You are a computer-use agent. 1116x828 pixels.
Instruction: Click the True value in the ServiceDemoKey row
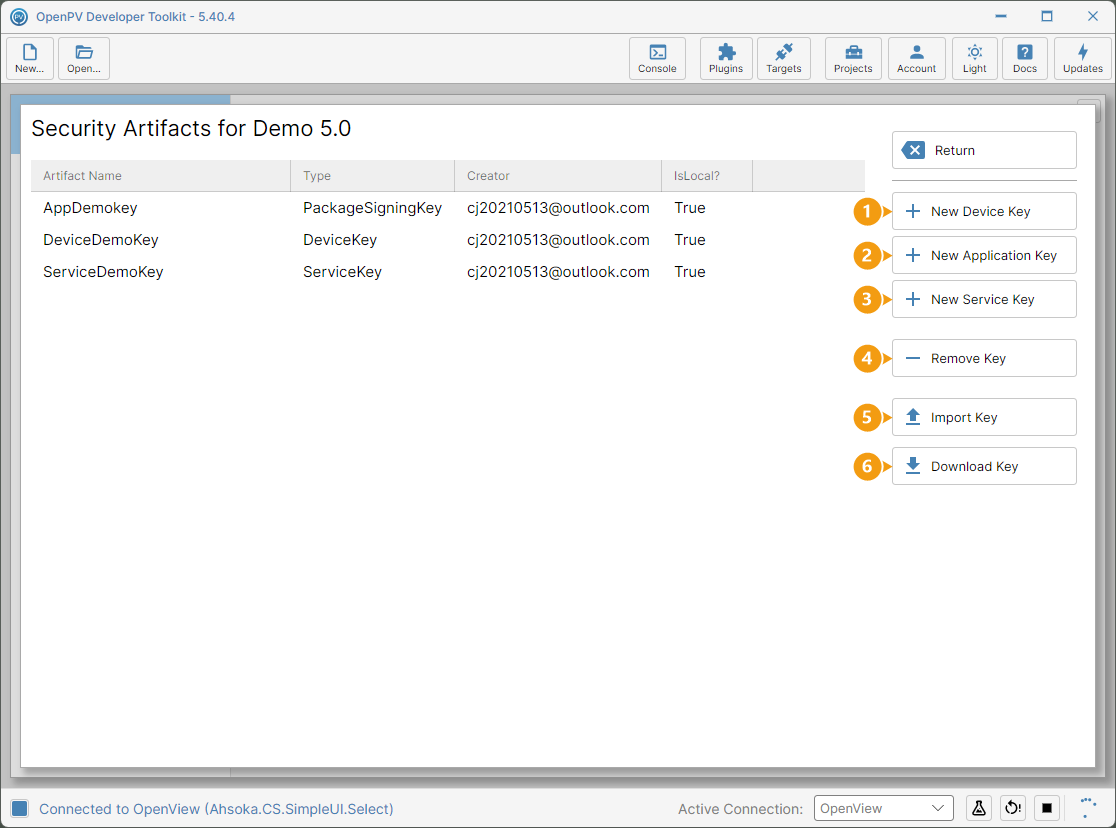point(690,272)
